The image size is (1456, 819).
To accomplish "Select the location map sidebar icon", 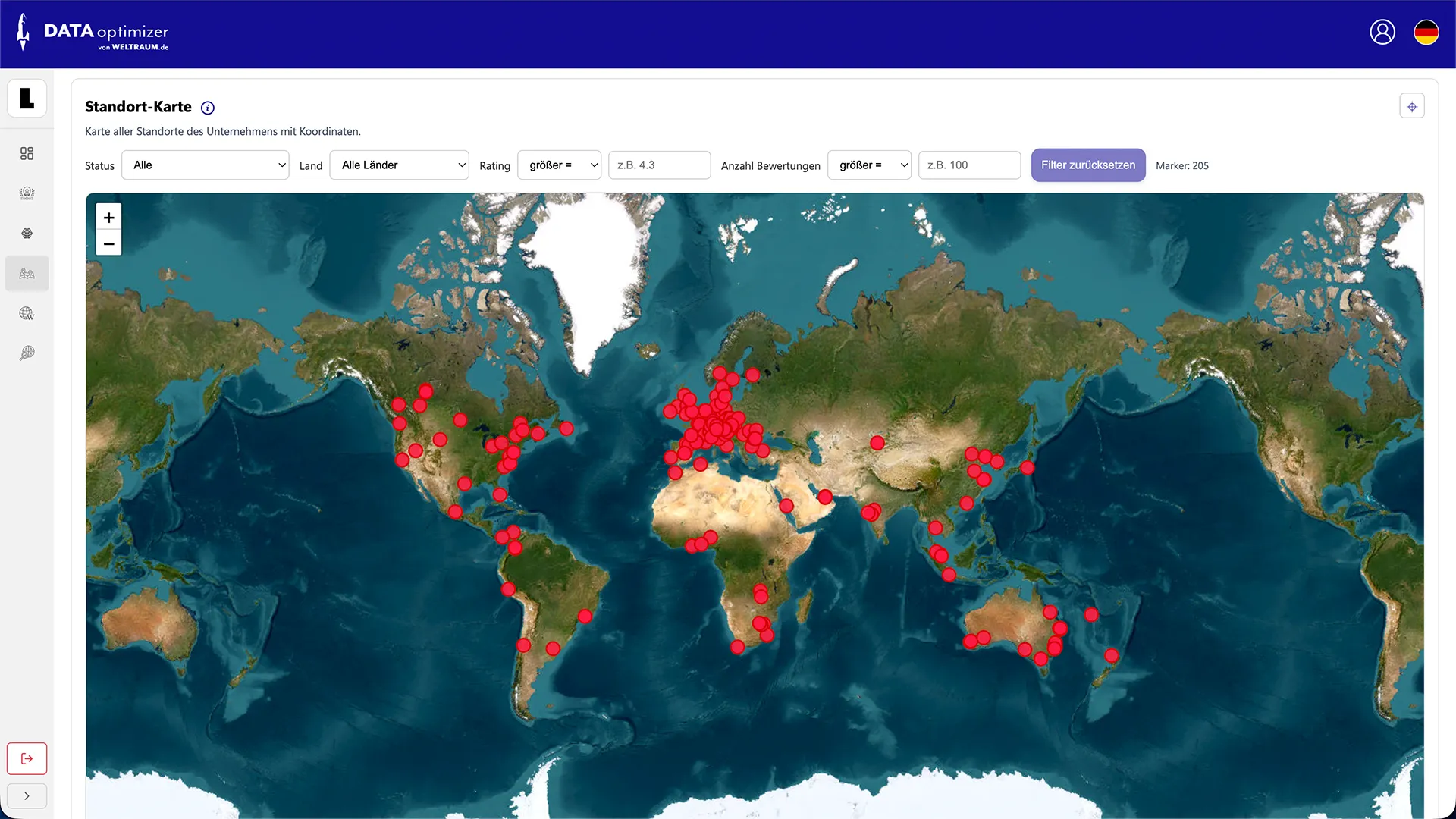I will point(27,274).
